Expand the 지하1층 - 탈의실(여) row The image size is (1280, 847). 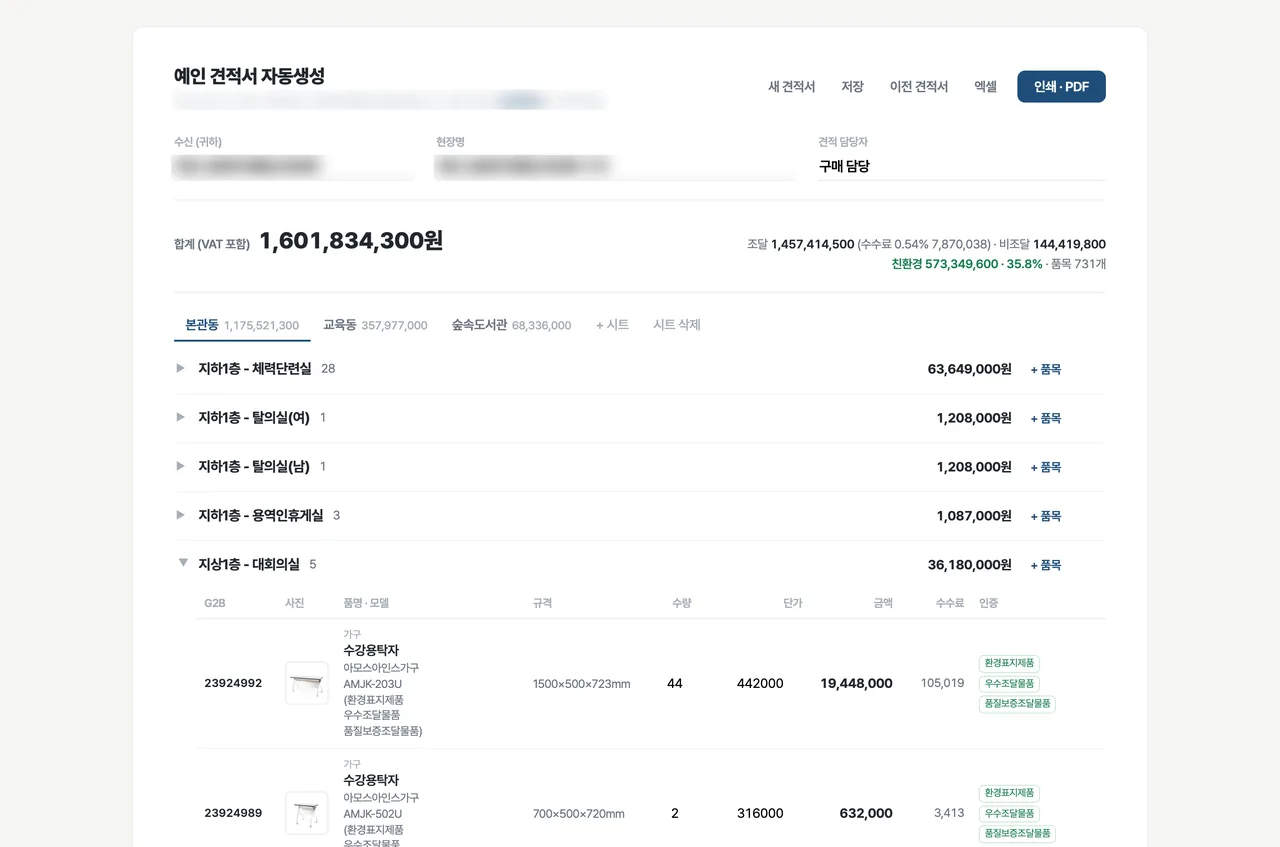(181, 417)
